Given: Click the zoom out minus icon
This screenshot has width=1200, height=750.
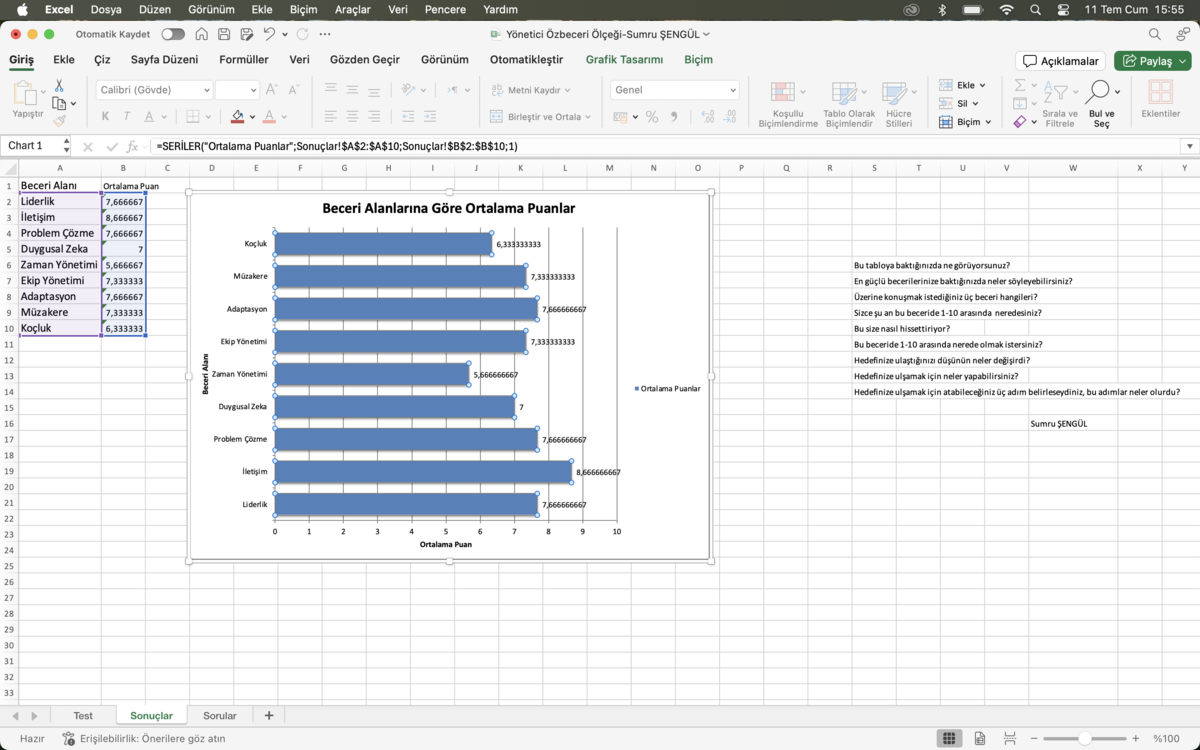Looking at the screenshot, I should click(x=1034, y=738).
